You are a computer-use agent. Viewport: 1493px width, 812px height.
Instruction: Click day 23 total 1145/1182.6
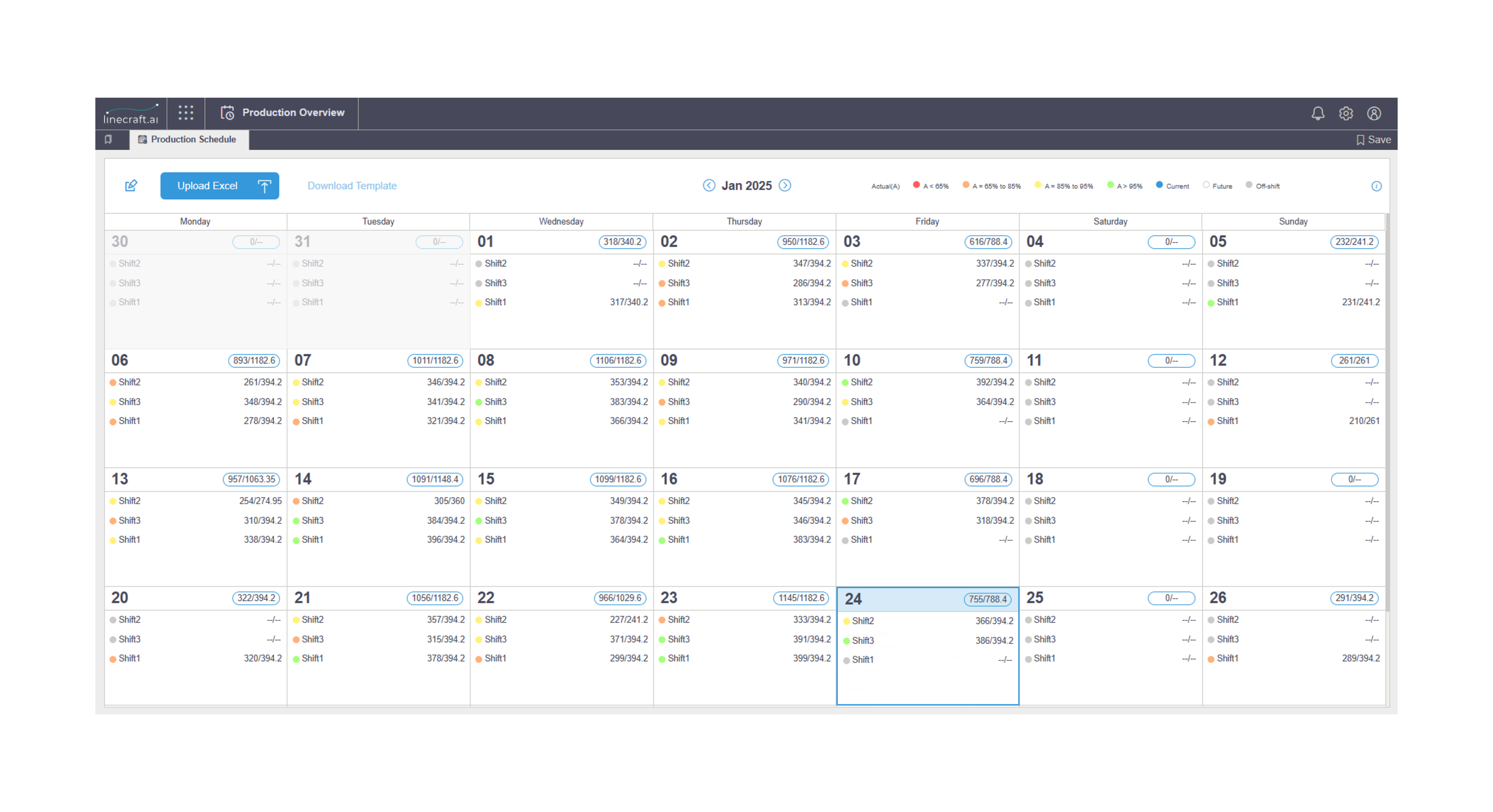[801, 598]
